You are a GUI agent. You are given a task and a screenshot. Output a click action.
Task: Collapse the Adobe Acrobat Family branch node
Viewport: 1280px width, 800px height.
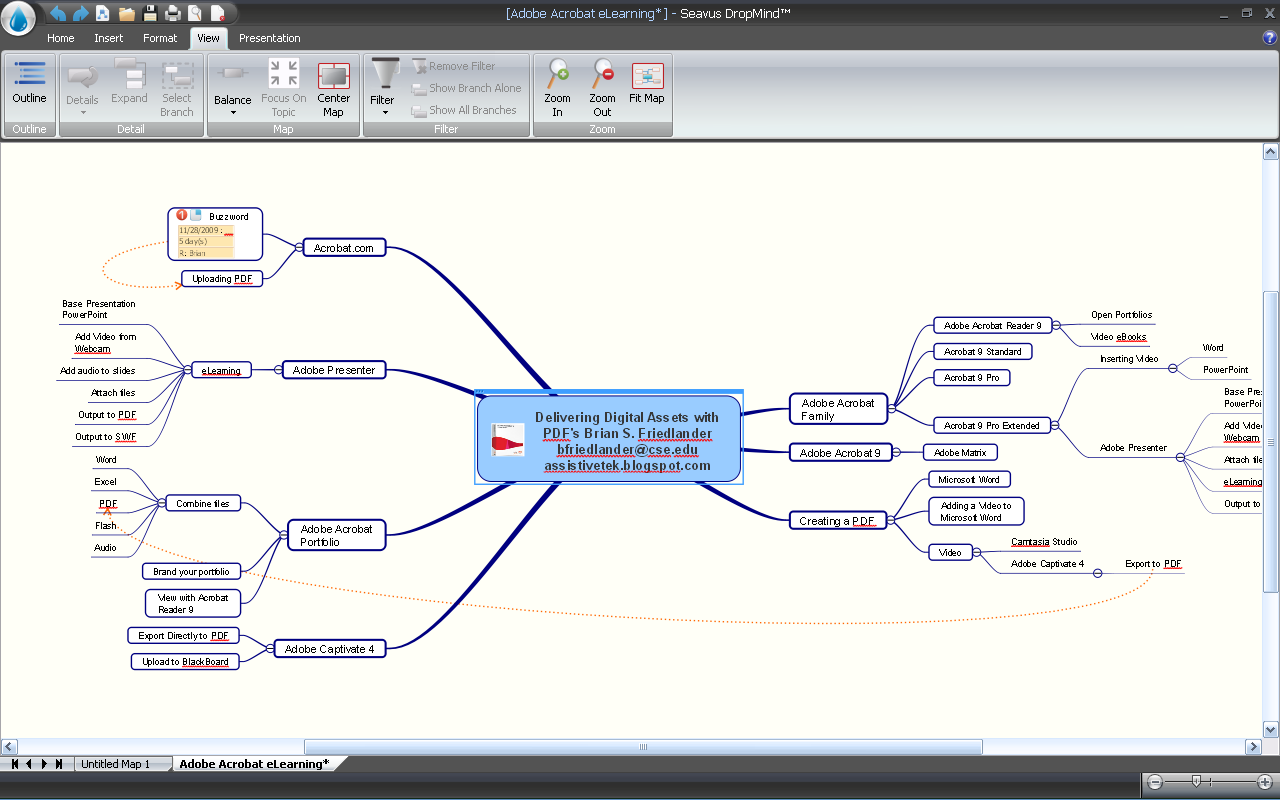click(892, 408)
